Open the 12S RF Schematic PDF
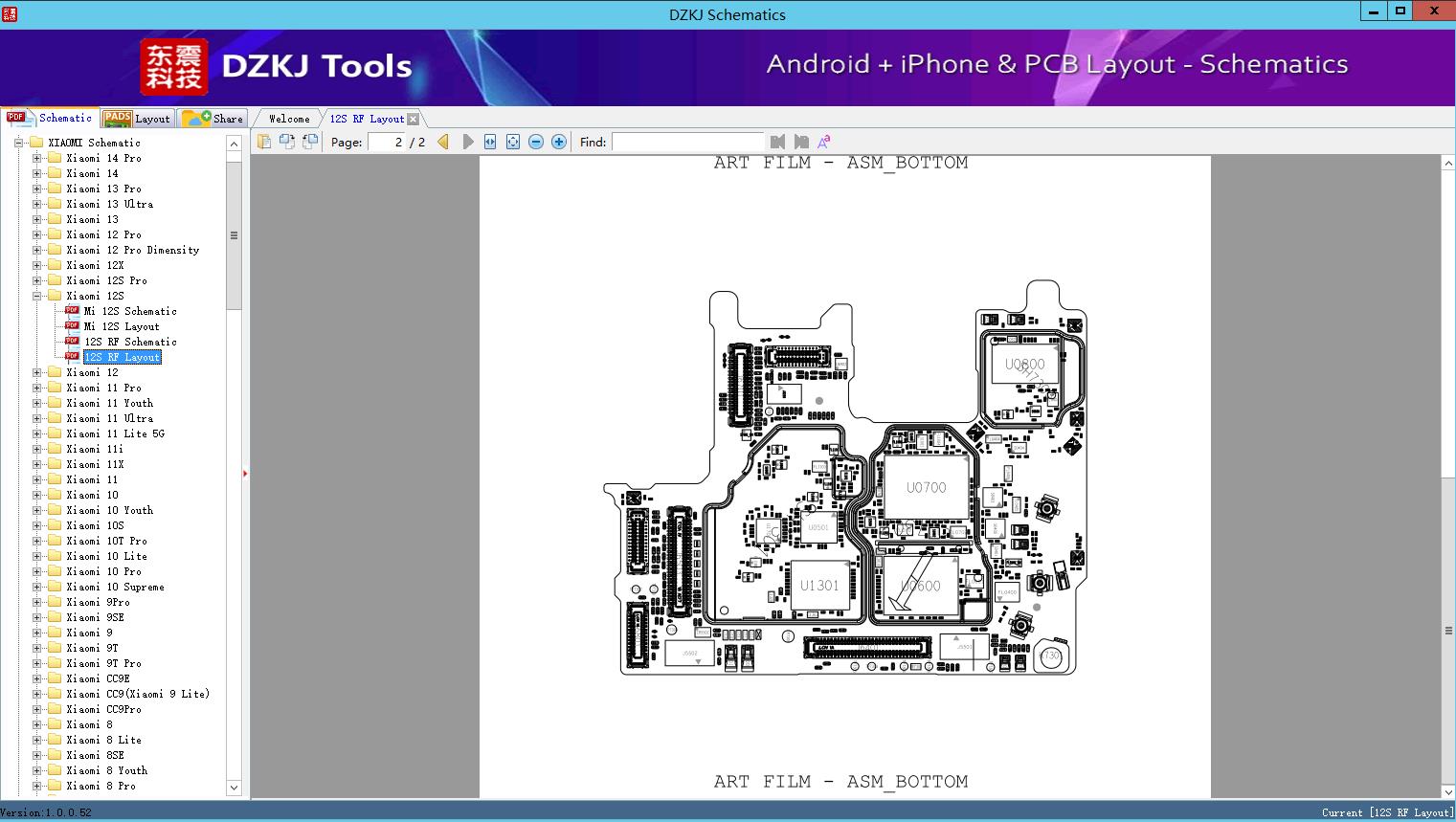Viewport: 1456px width, 822px height. [130, 342]
